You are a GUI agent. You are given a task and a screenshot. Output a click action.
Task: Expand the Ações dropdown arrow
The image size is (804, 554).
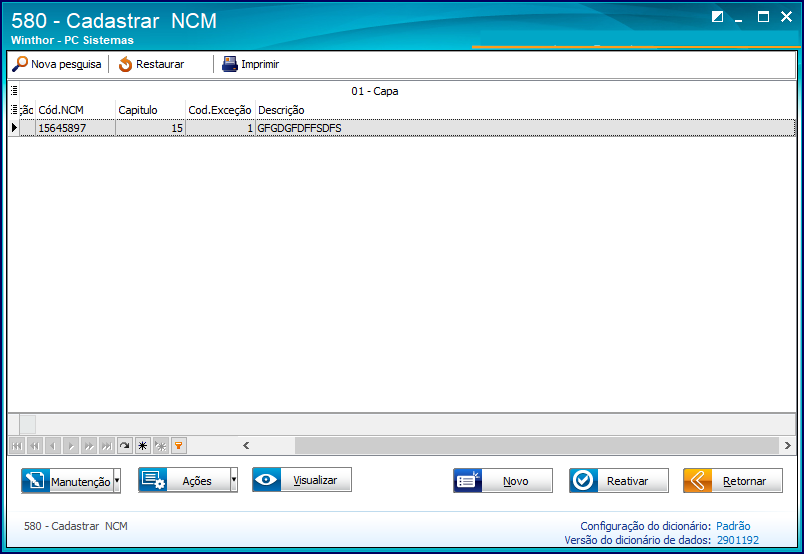(x=234, y=480)
